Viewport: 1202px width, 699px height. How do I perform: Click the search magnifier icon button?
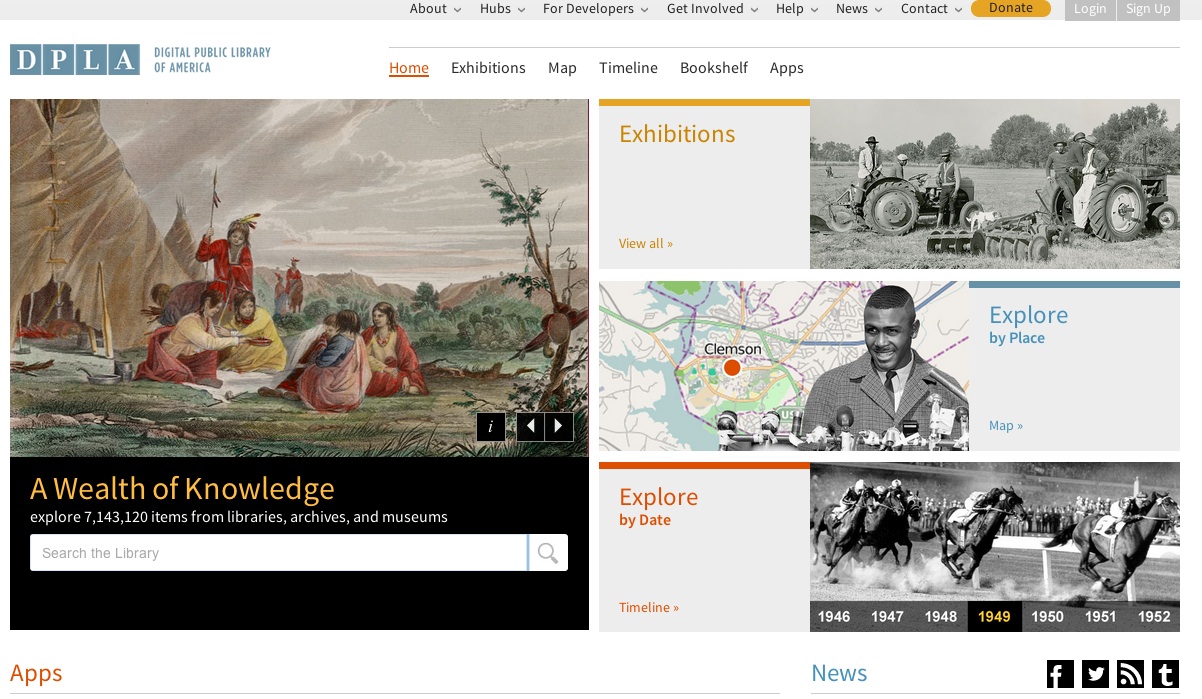[548, 553]
